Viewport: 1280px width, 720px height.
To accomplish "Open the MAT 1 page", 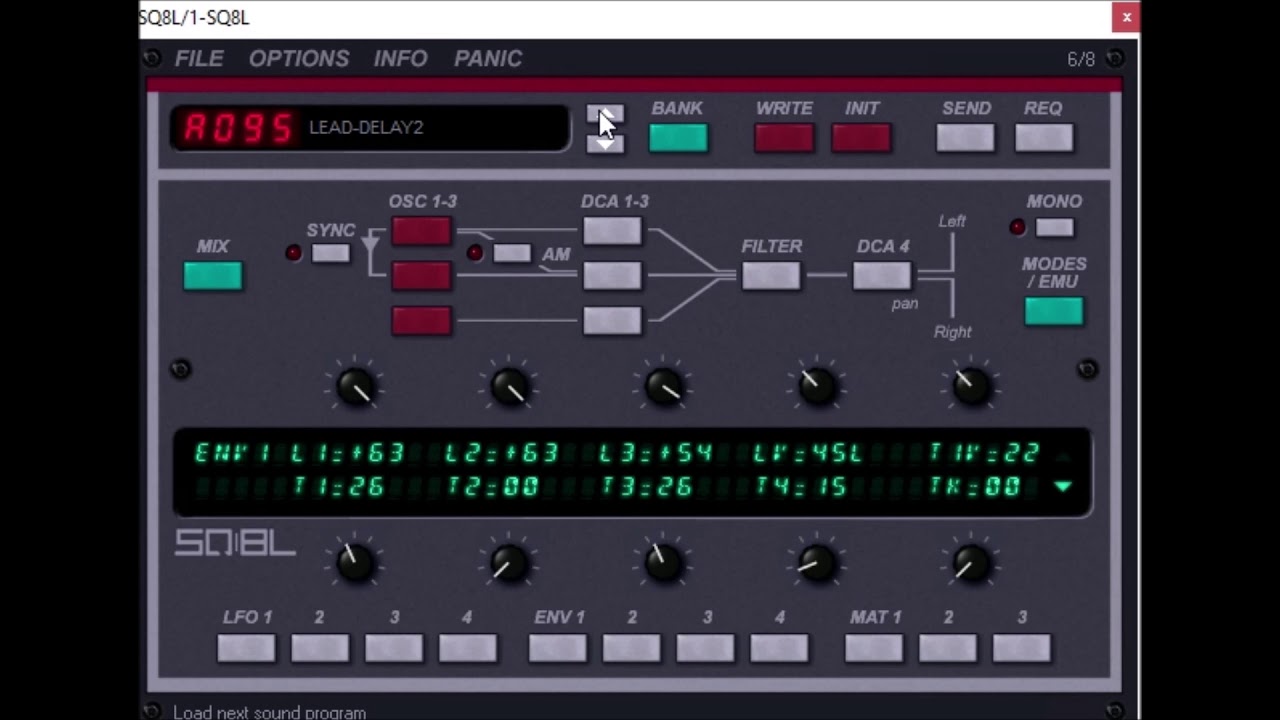I will [874, 648].
